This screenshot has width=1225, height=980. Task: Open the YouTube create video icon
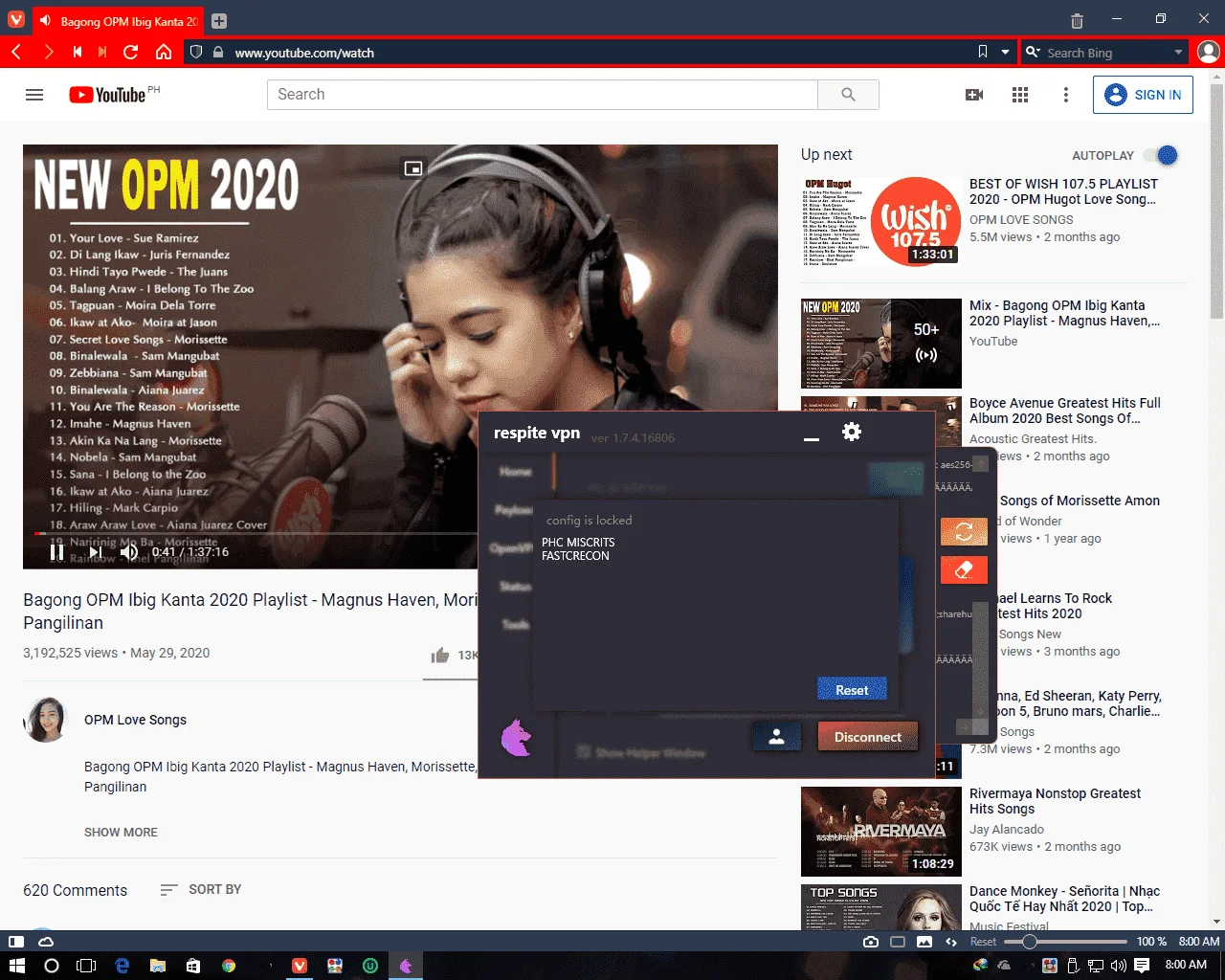(x=974, y=95)
